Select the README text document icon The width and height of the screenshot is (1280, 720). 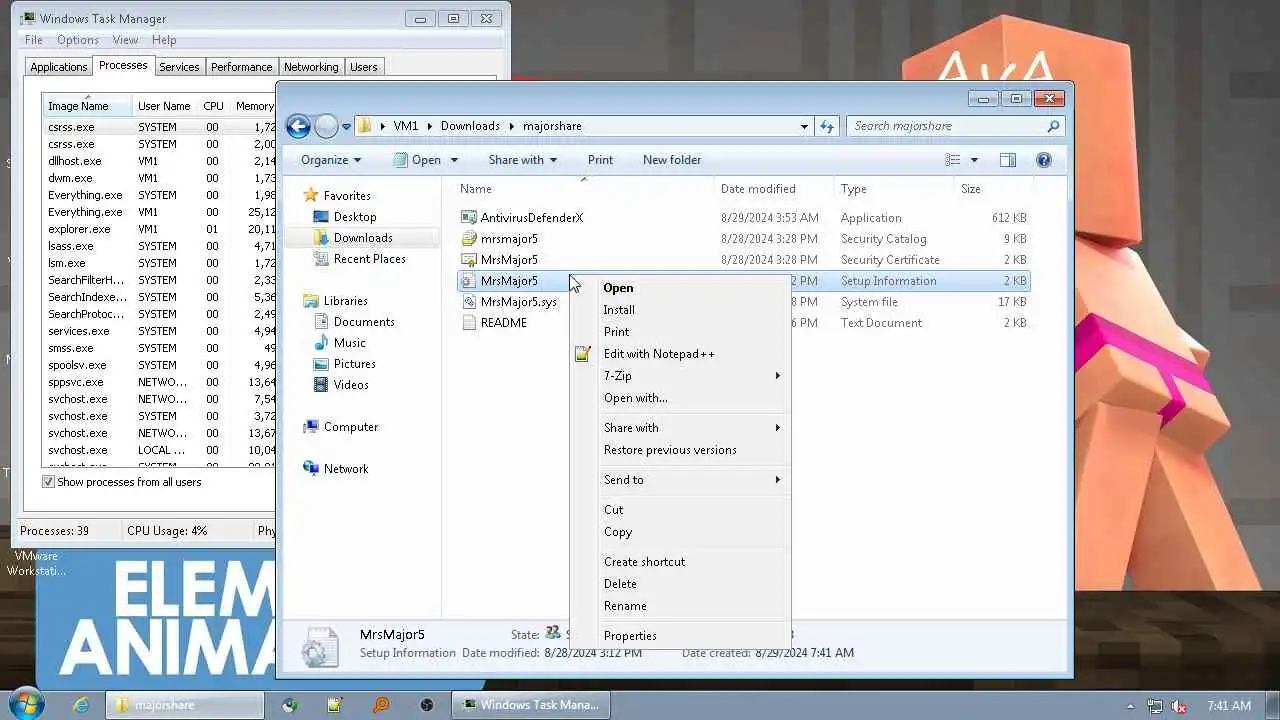coord(469,323)
